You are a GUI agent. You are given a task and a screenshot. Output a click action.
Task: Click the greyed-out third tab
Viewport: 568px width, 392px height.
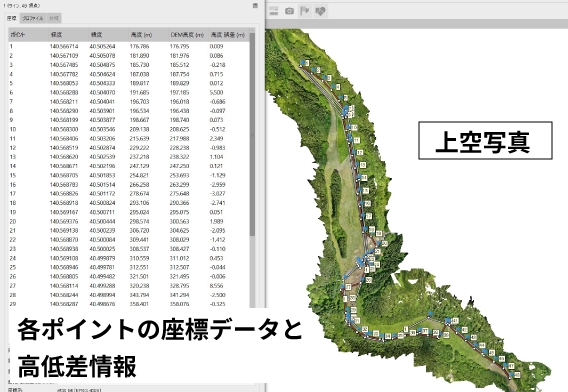[x=54, y=18]
